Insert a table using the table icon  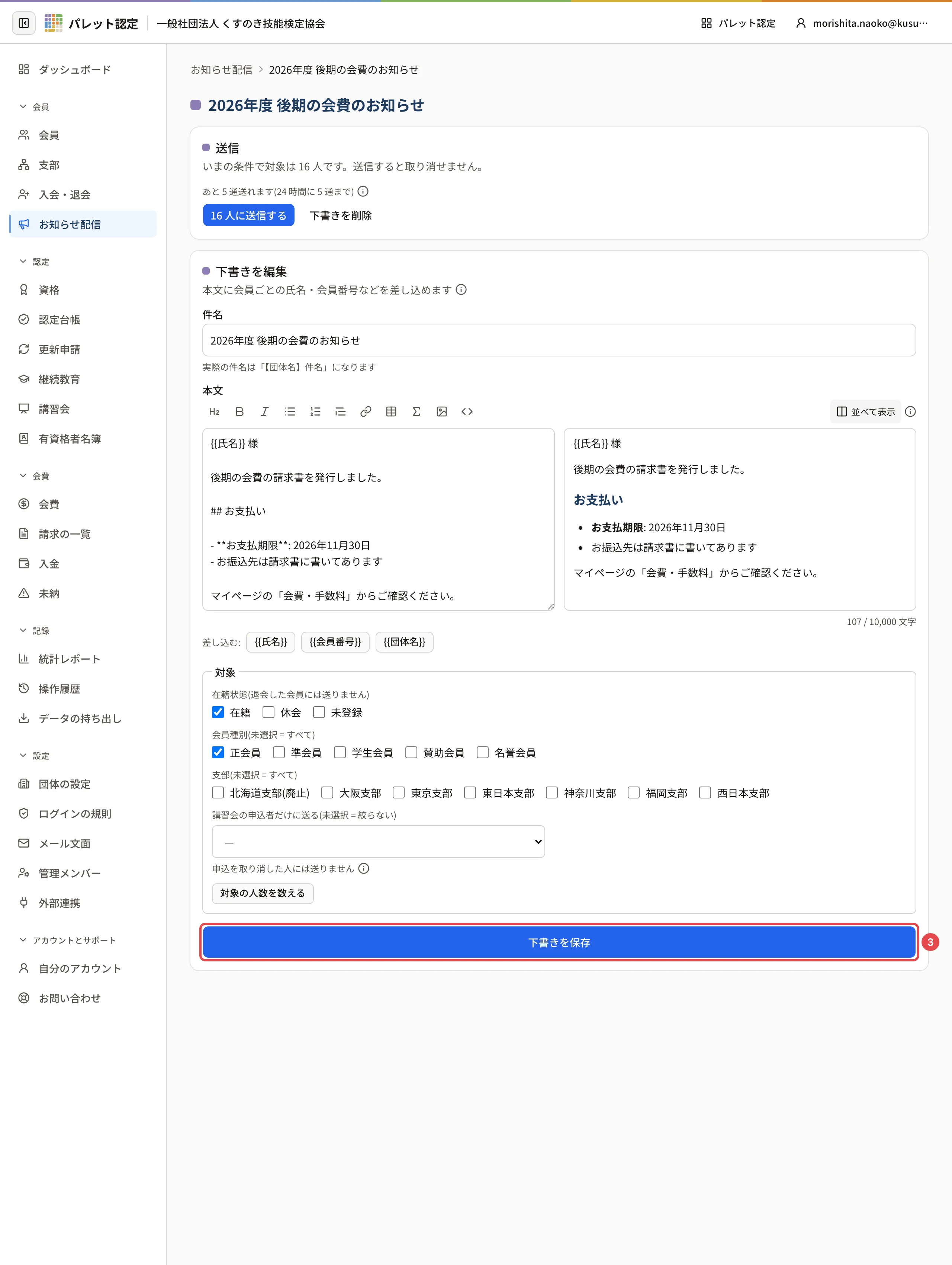tap(391, 412)
